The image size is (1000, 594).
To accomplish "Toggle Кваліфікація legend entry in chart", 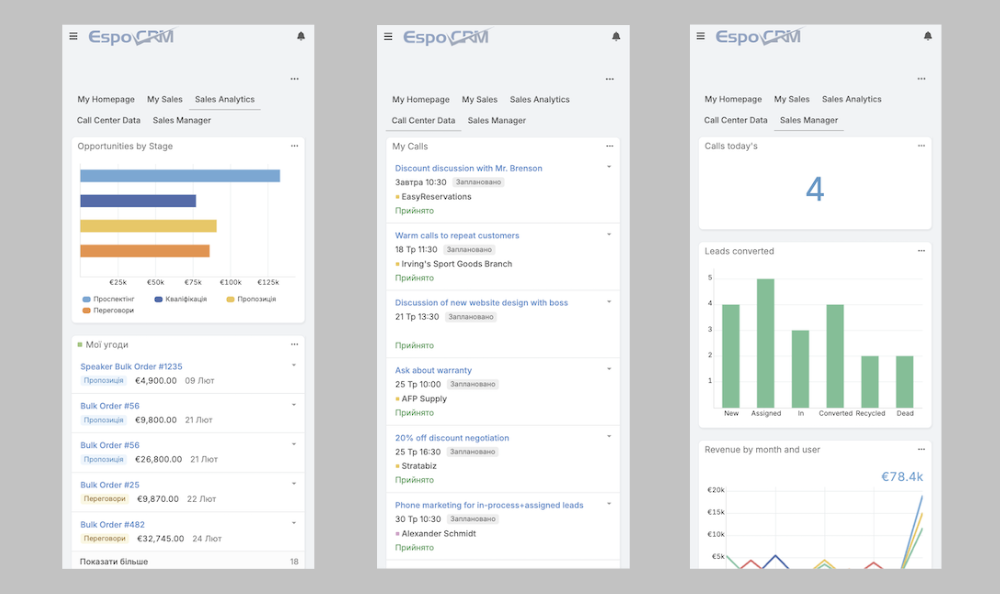I will (x=180, y=299).
